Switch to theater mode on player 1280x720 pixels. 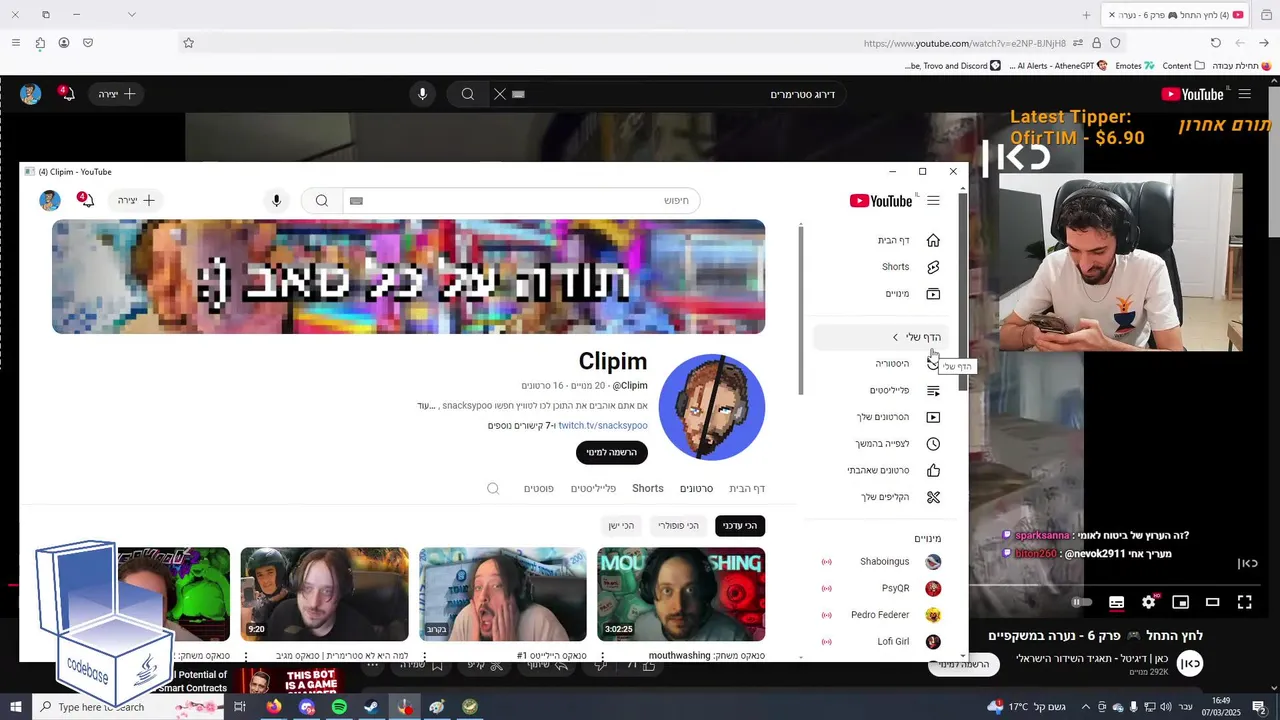(x=1213, y=602)
